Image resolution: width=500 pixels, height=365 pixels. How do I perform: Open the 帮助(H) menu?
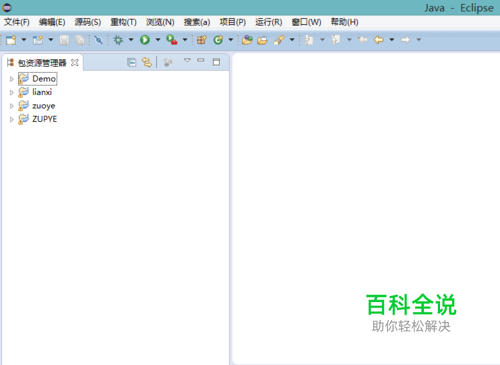click(344, 22)
